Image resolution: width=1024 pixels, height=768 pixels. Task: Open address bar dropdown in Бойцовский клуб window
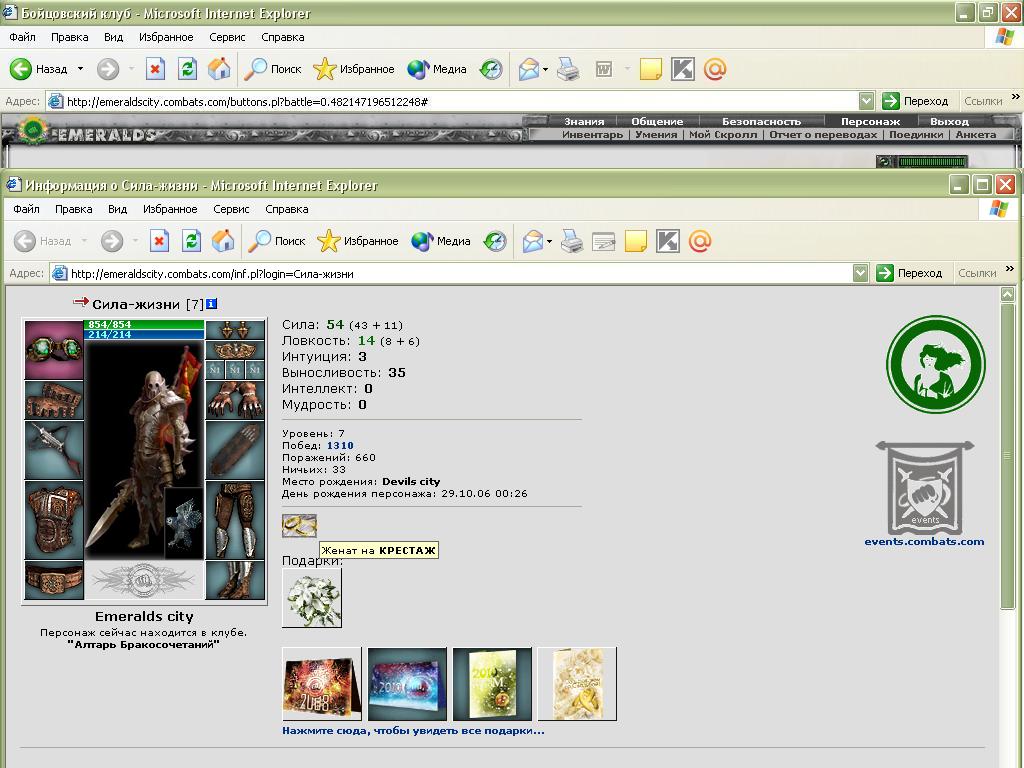click(866, 101)
